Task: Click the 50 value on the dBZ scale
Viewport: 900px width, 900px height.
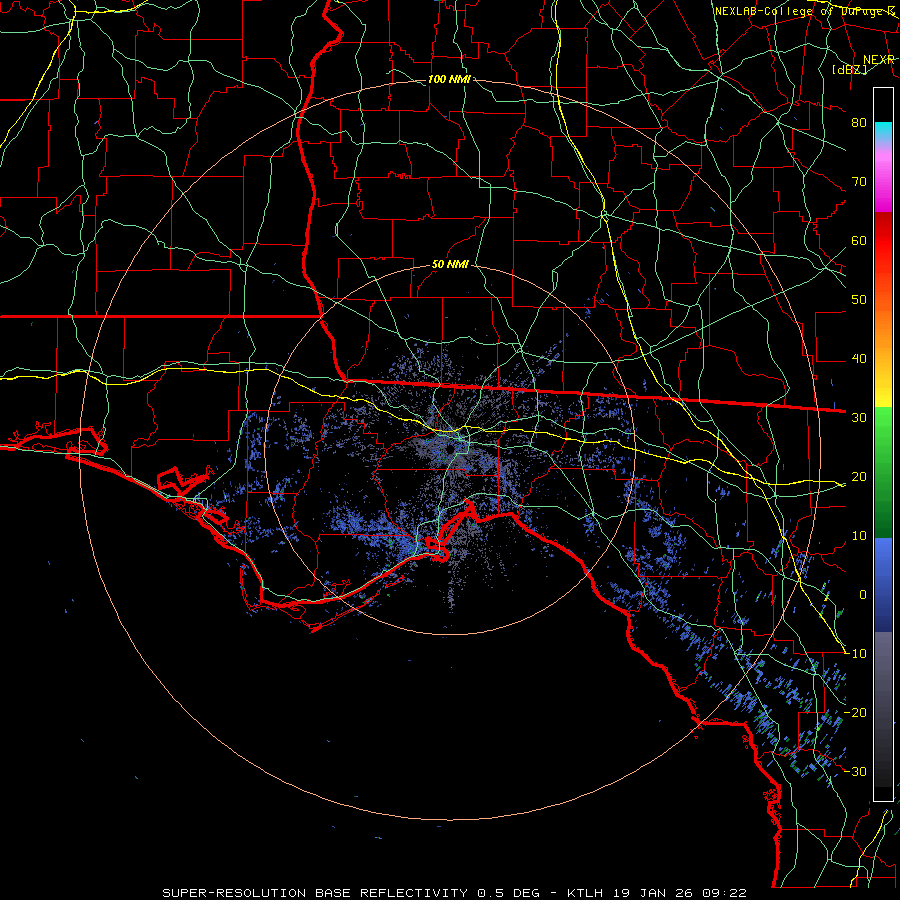Action: pos(859,300)
